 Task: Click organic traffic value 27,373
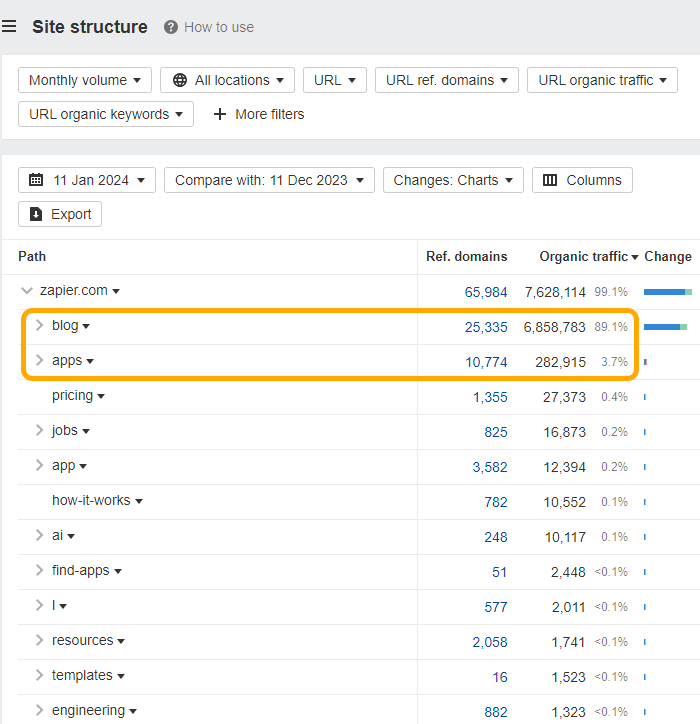coord(564,397)
